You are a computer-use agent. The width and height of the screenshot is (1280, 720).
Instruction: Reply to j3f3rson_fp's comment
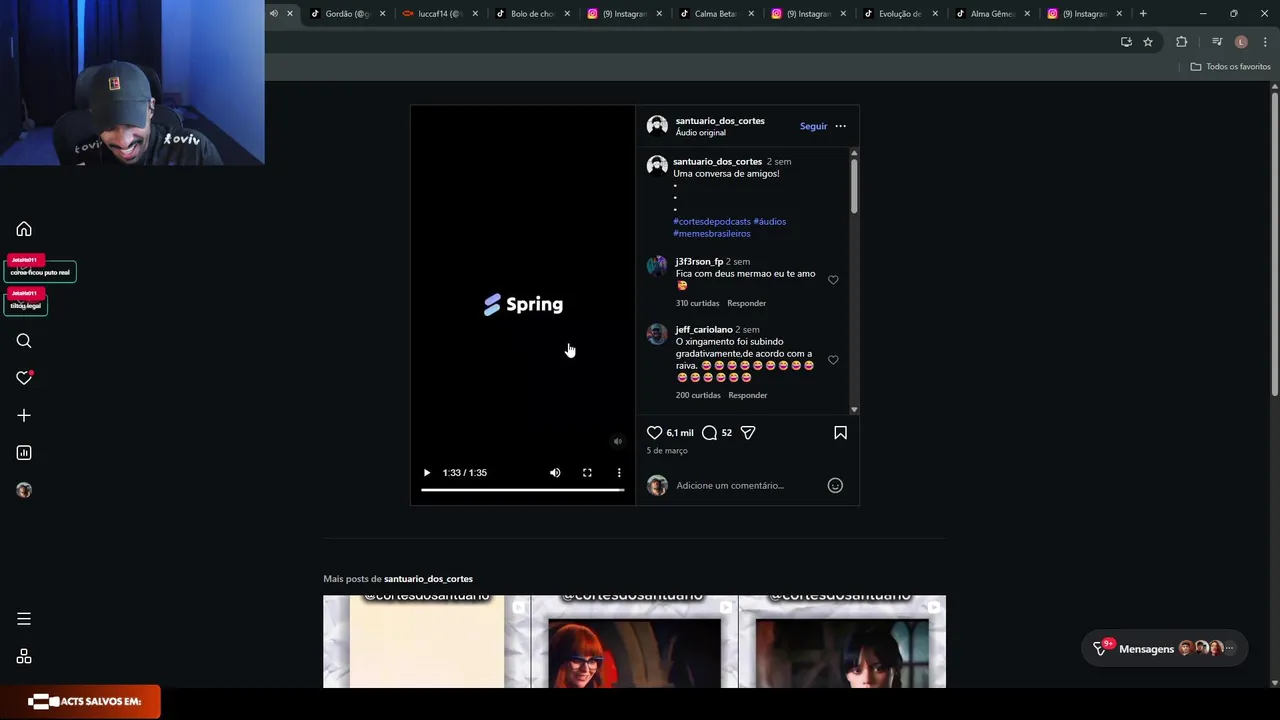point(747,303)
